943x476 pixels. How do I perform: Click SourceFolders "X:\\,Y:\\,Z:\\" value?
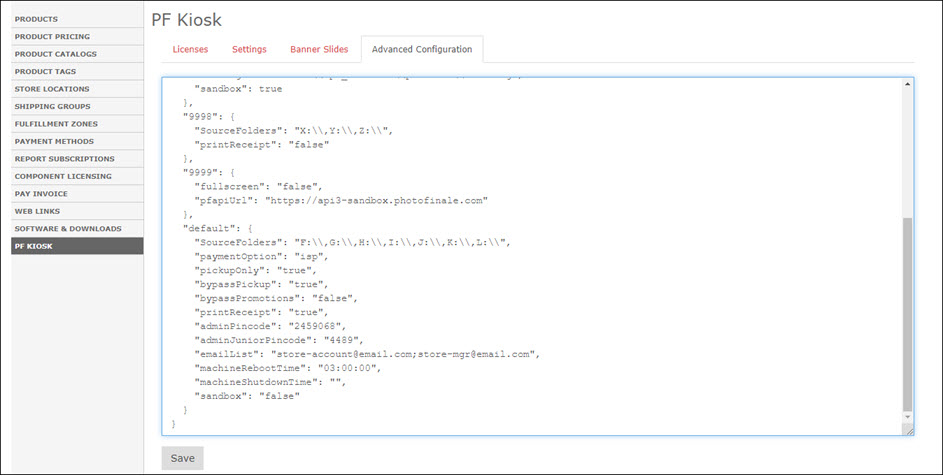(x=342, y=131)
